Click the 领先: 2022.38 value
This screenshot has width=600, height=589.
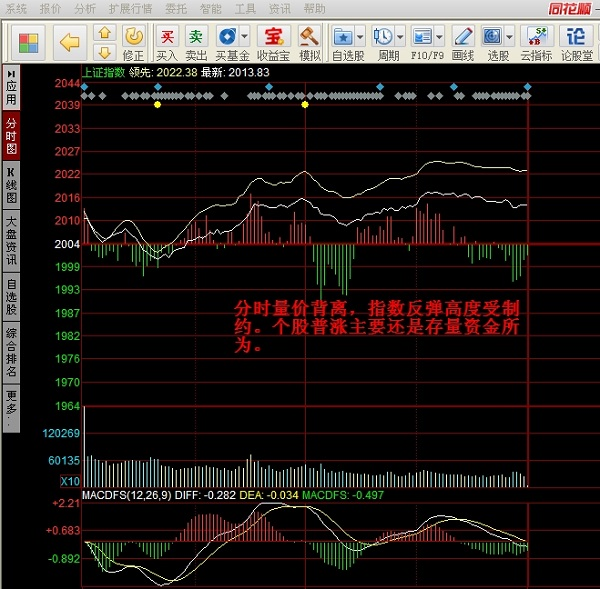[x=163, y=72]
